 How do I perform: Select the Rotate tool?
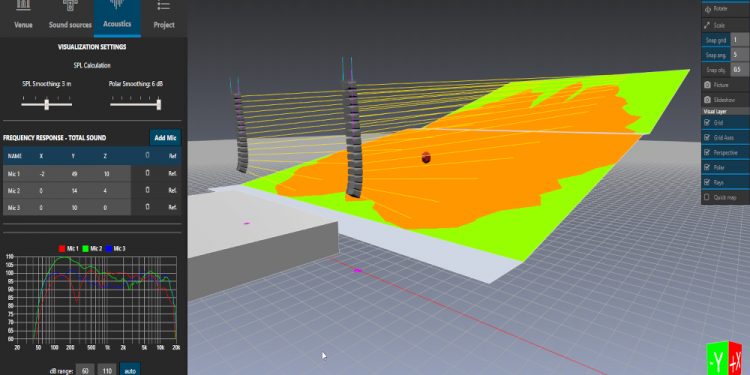click(726, 9)
